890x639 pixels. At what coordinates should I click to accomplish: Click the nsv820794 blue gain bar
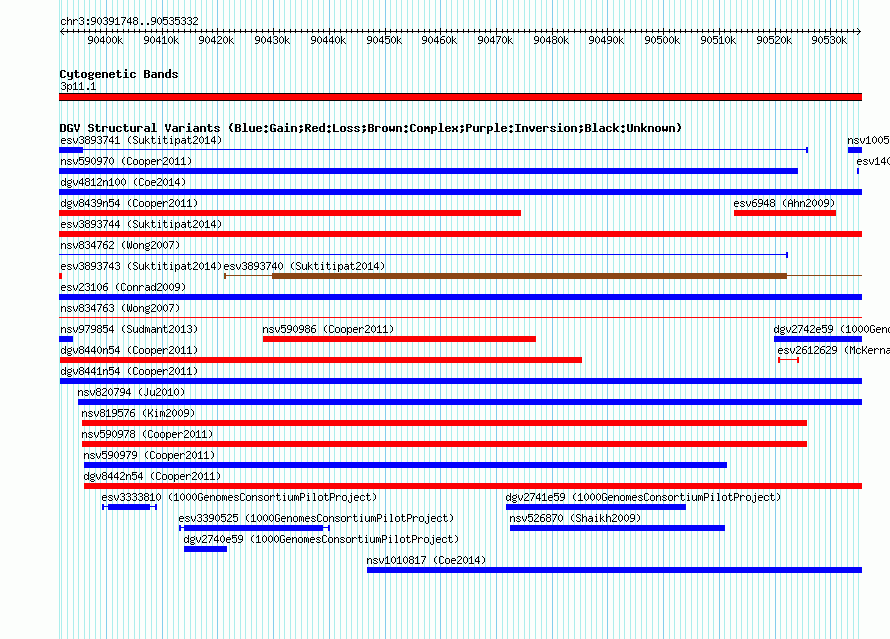(x=470, y=402)
